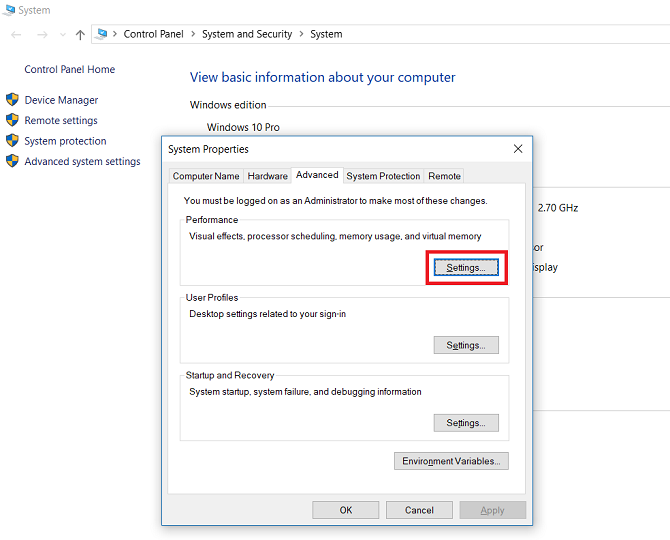The image size is (670, 540).
Task: Click the 'Windows 10 Pro' edition text
Action: tap(243, 127)
